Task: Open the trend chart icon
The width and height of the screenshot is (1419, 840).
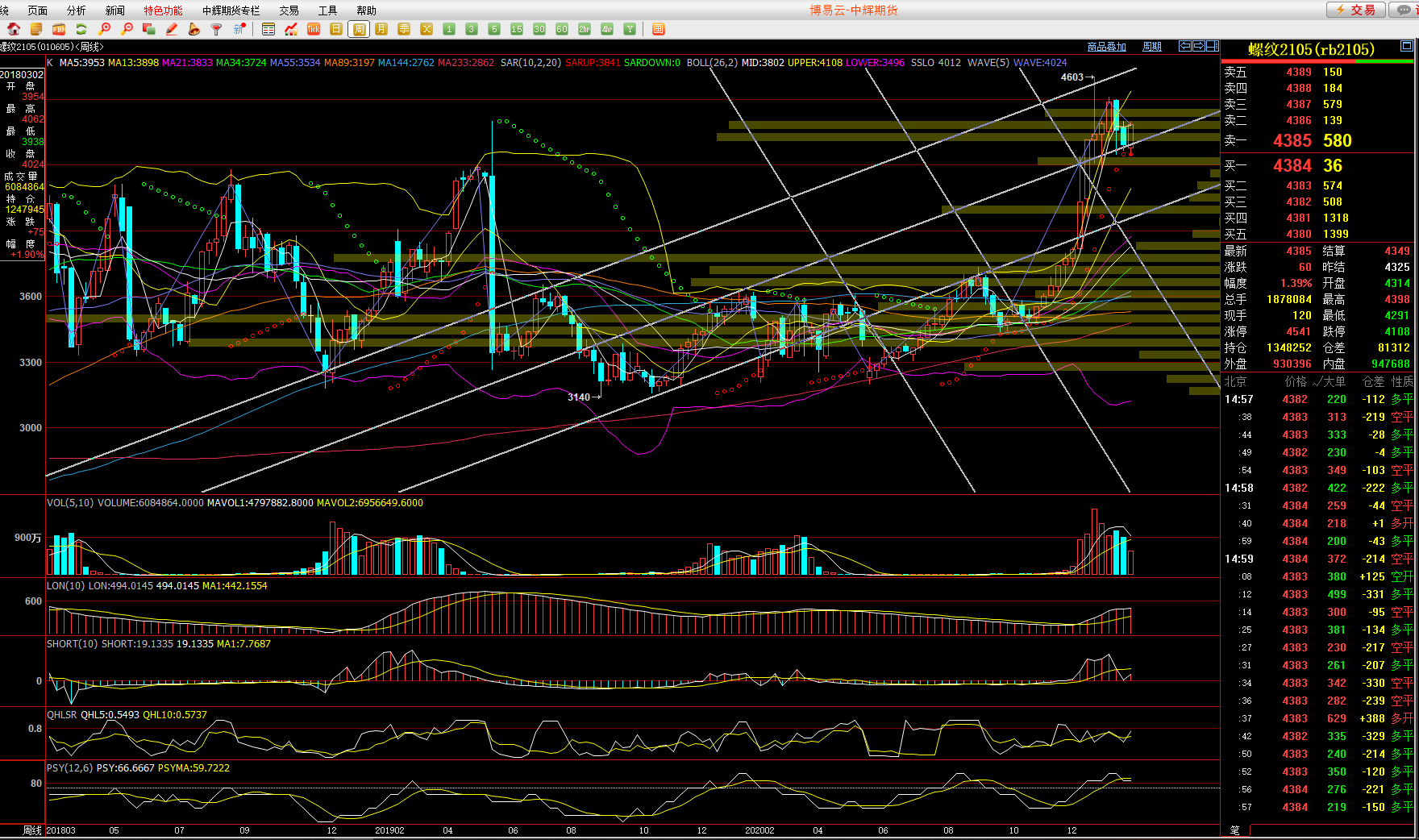Action: click(x=291, y=29)
